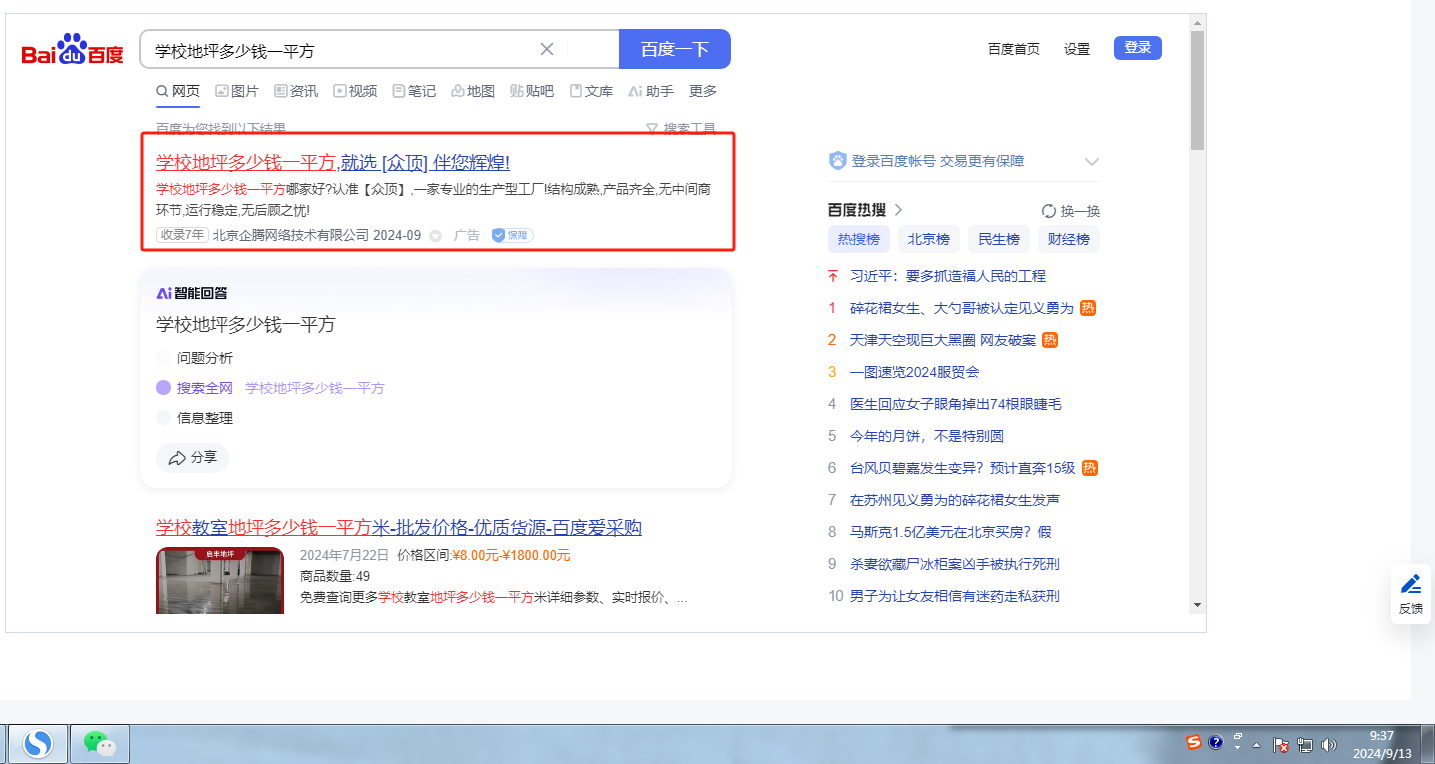This screenshot has height=764, width=1435.
Task: Click the Sogou input method tray icon
Action: pos(1193,742)
